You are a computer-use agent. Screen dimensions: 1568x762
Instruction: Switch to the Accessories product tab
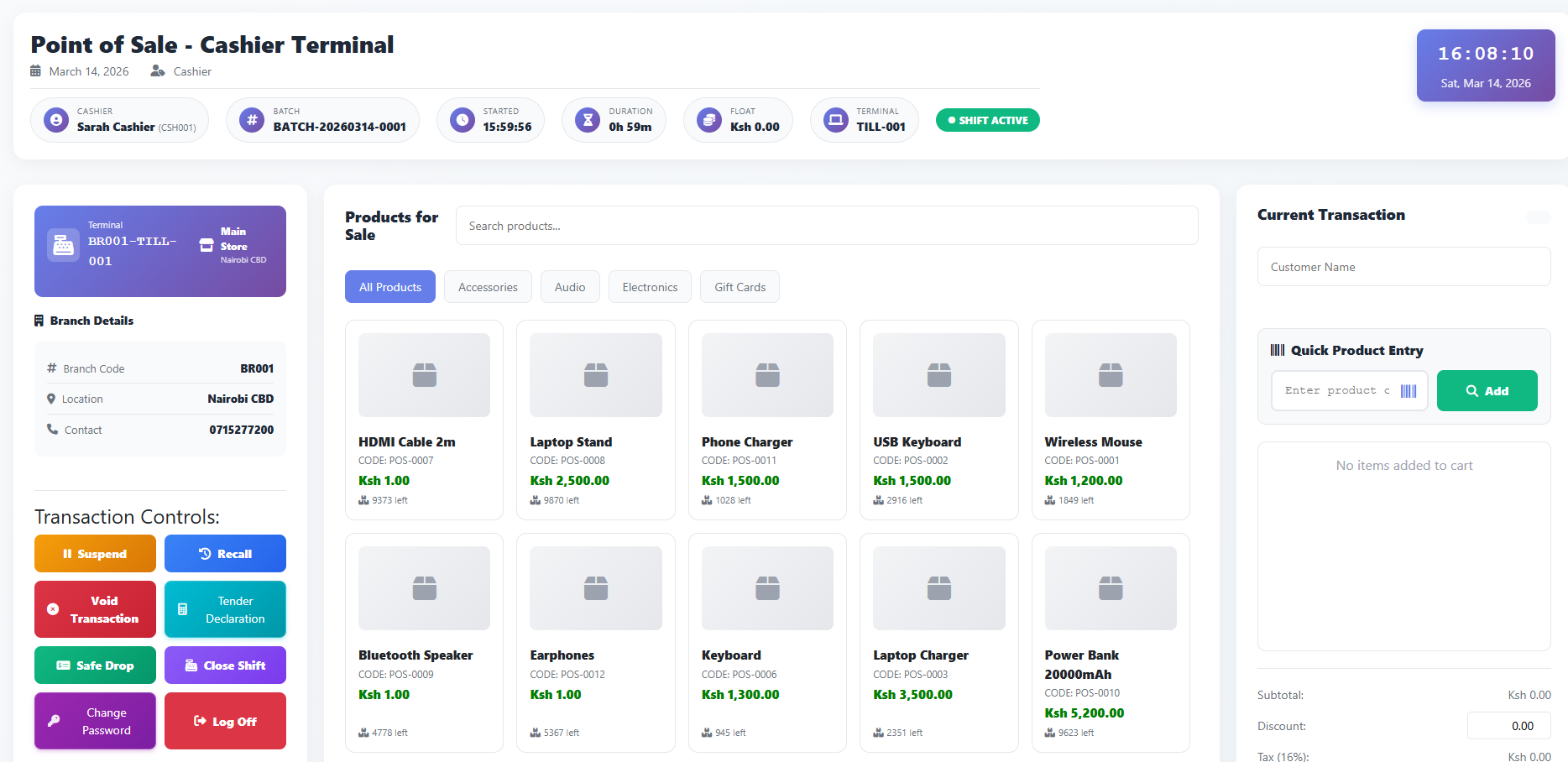point(488,286)
